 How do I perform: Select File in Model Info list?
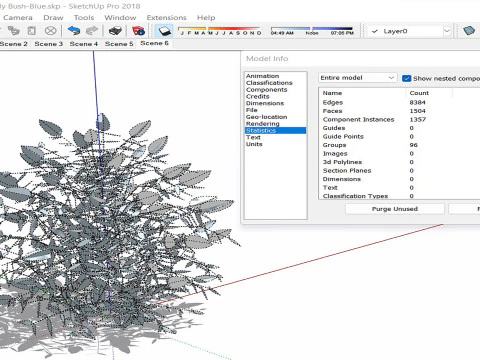252,110
